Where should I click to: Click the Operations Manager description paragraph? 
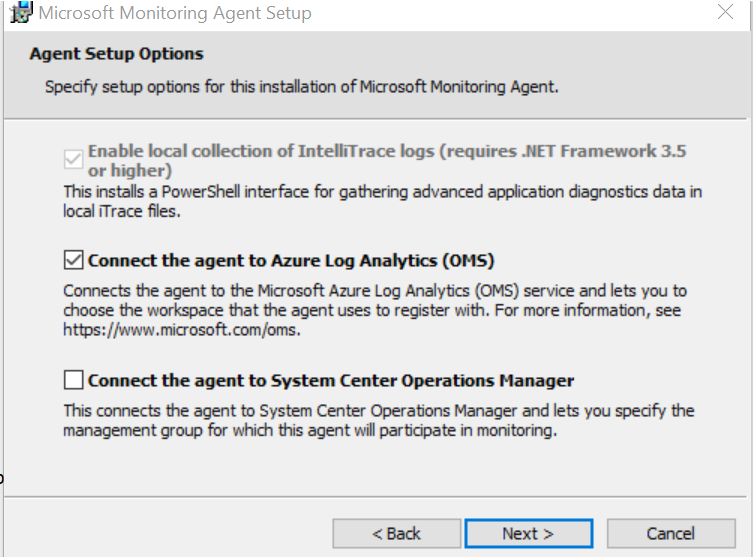[x=377, y=421]
